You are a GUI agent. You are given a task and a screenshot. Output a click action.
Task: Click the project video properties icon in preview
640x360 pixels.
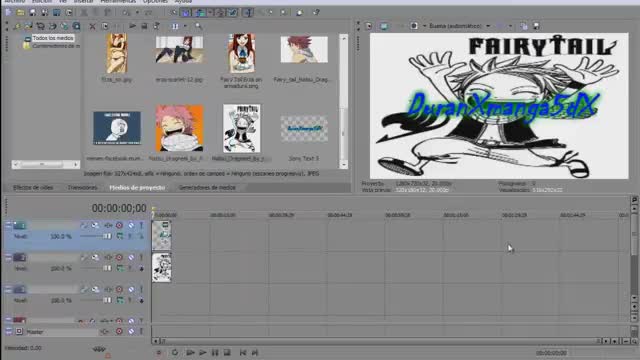click(x=369, y=27)
